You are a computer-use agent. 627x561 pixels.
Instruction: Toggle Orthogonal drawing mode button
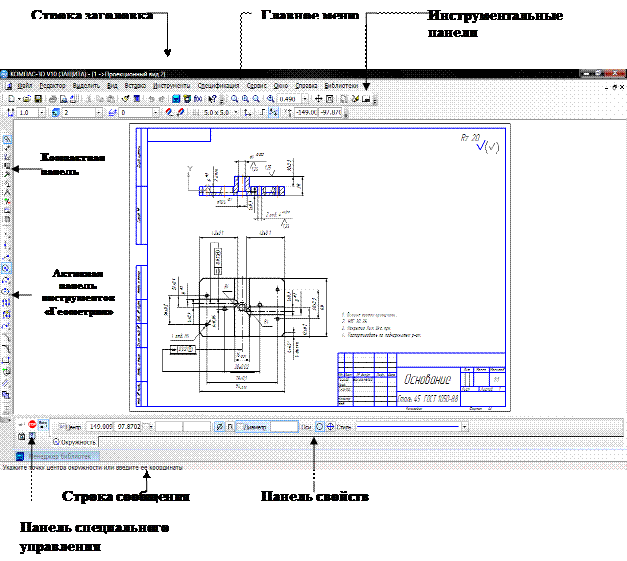click(262, 113)
